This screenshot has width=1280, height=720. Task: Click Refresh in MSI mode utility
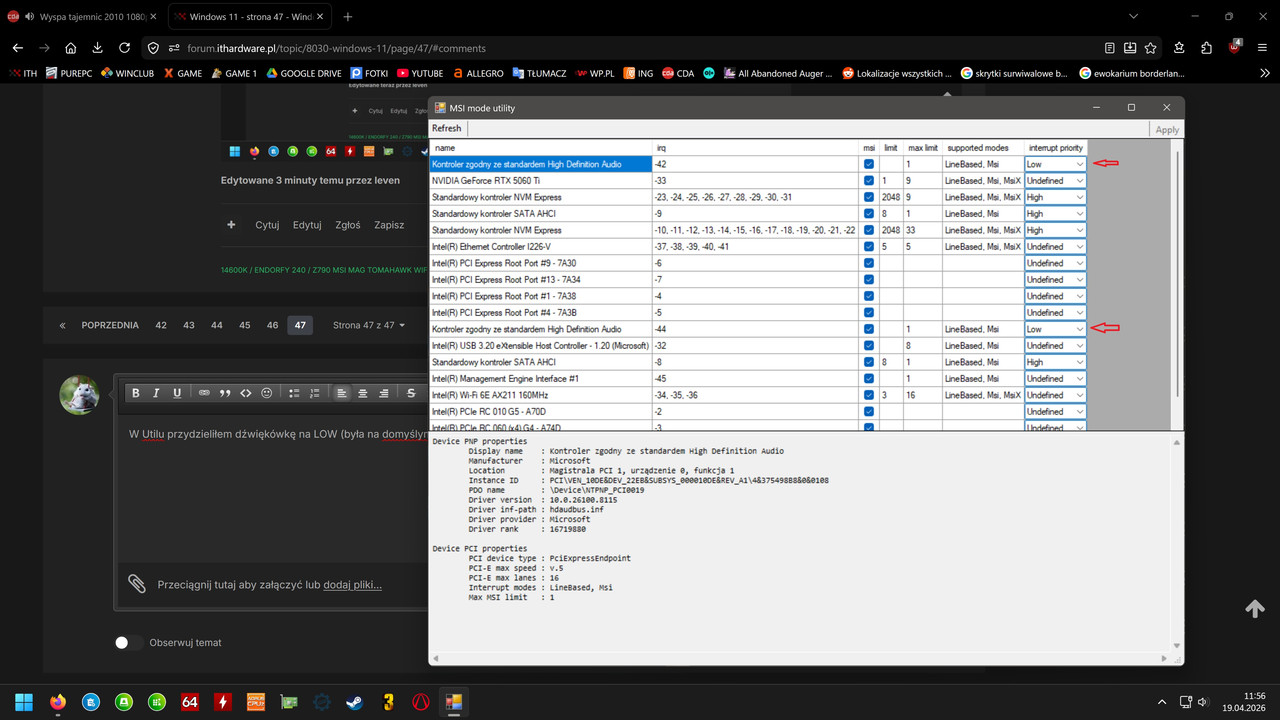tap(446, 129)
